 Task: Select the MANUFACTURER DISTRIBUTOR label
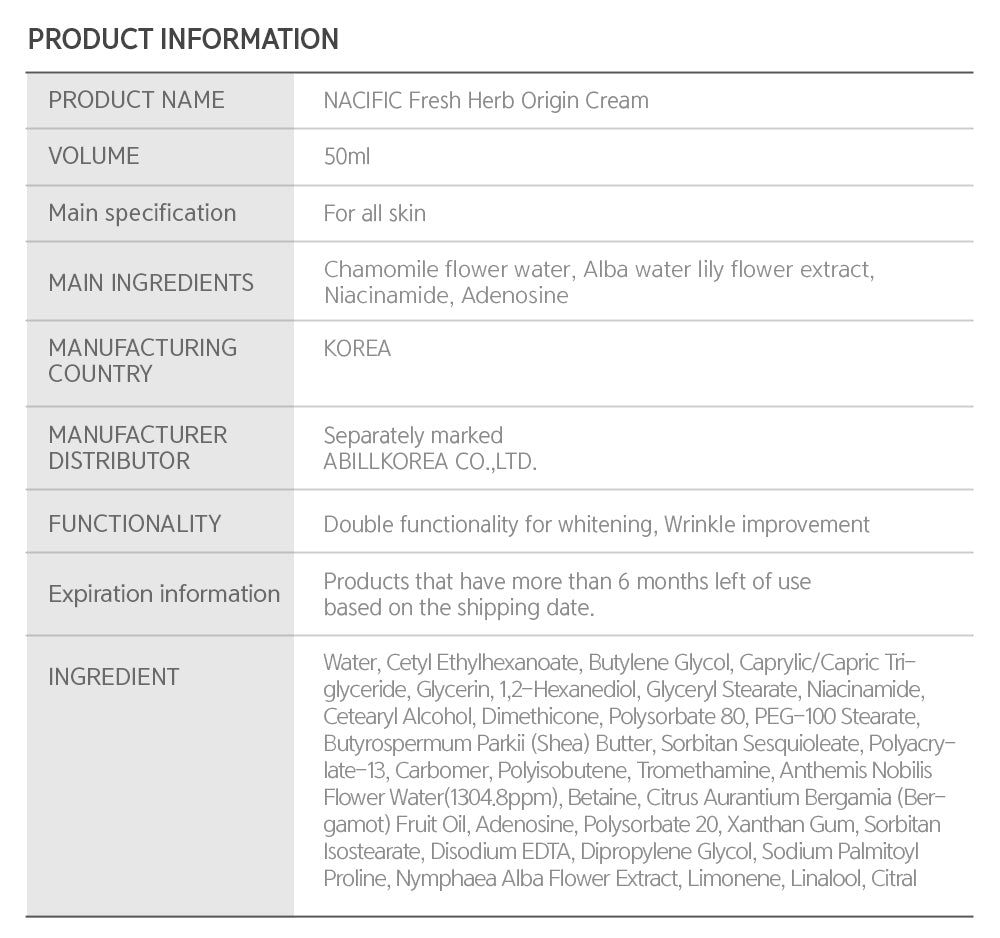coord(138,448)
